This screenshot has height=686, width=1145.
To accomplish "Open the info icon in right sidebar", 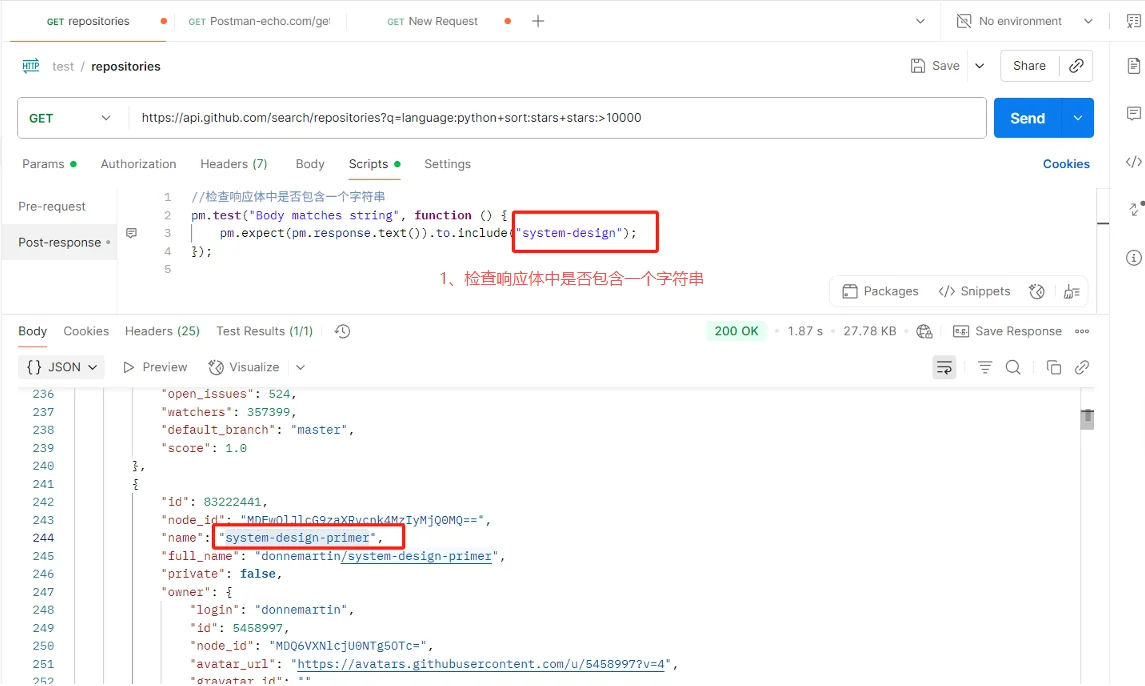I will coord(1133,257).
